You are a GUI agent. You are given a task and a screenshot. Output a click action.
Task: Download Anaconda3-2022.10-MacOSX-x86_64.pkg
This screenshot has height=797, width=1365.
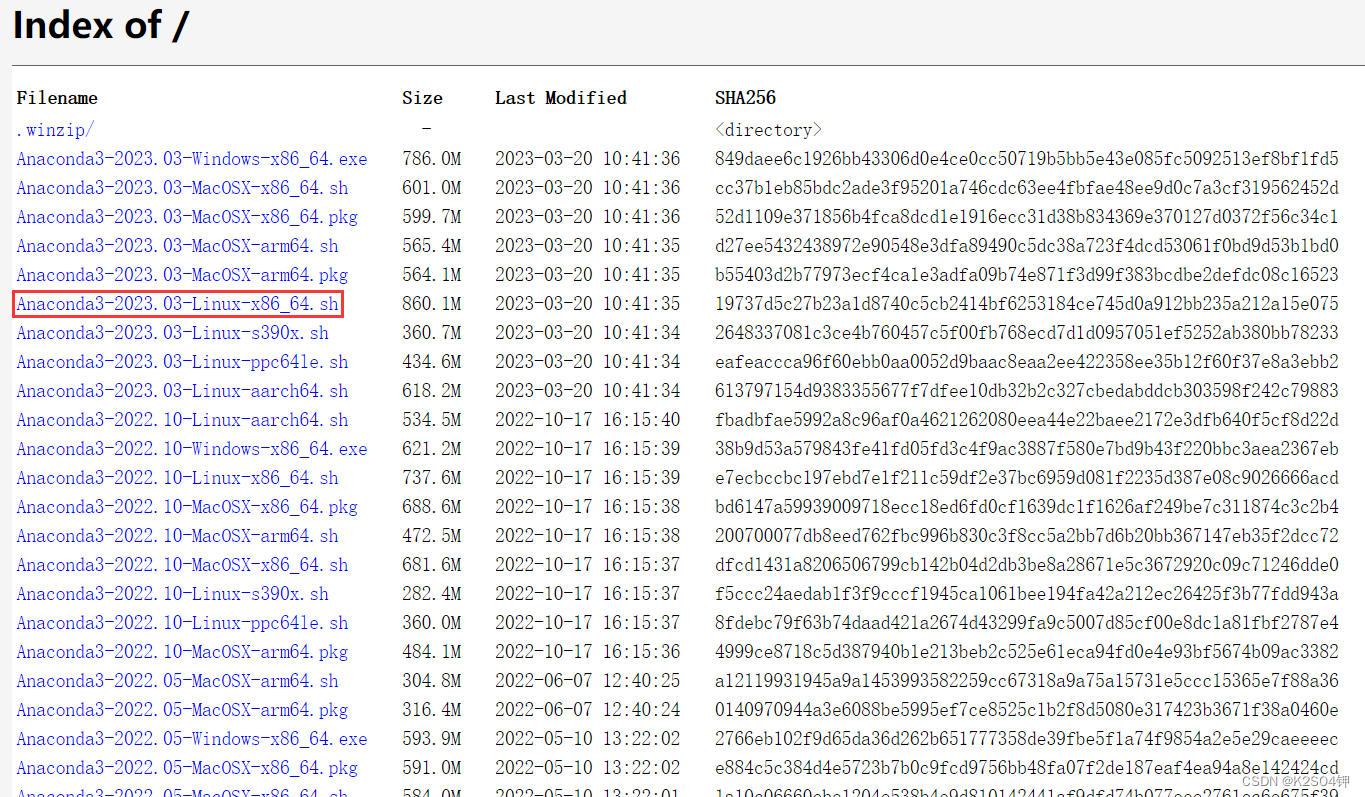click(x=187, y=507)
